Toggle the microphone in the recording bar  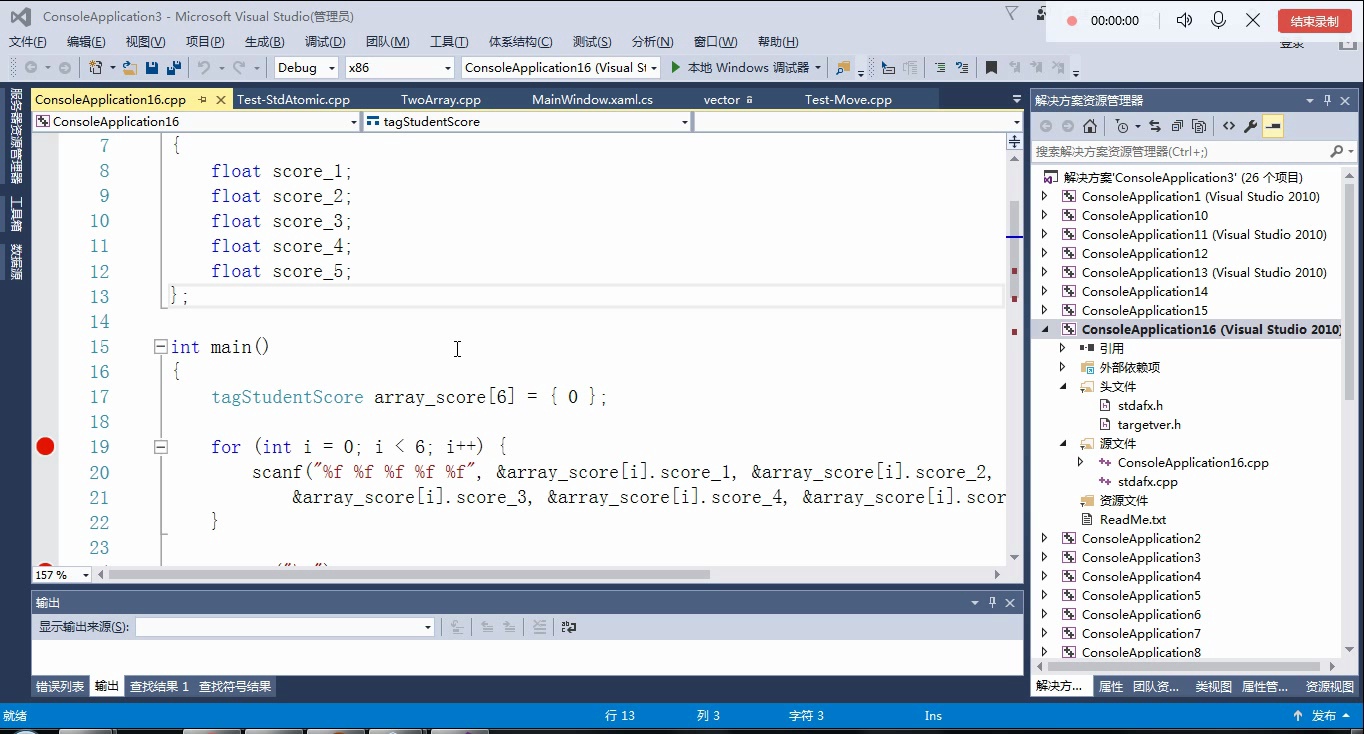[1218, 20]
